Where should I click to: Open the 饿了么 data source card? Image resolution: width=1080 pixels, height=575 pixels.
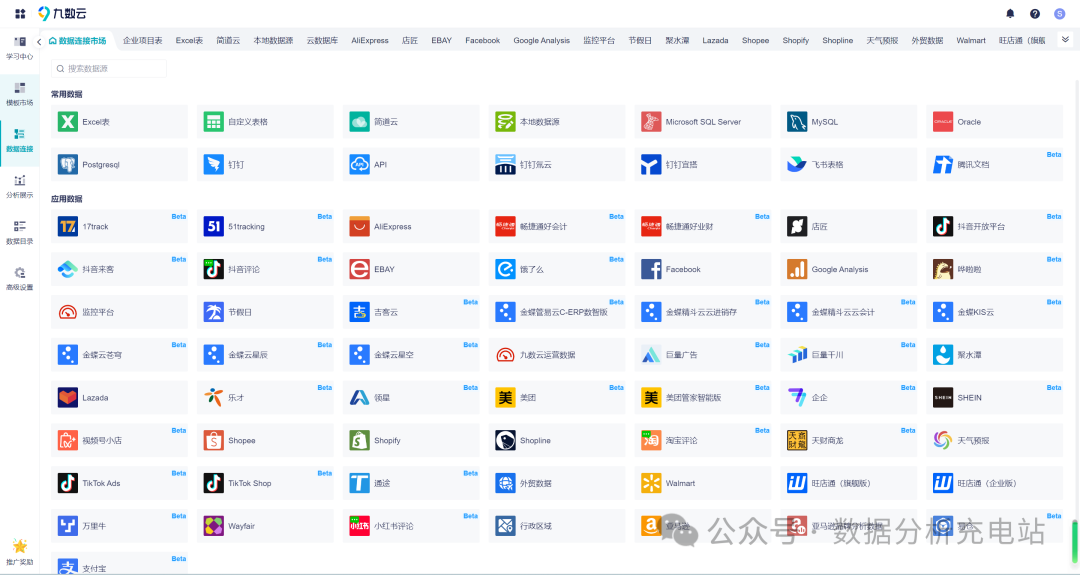[557, 269]
